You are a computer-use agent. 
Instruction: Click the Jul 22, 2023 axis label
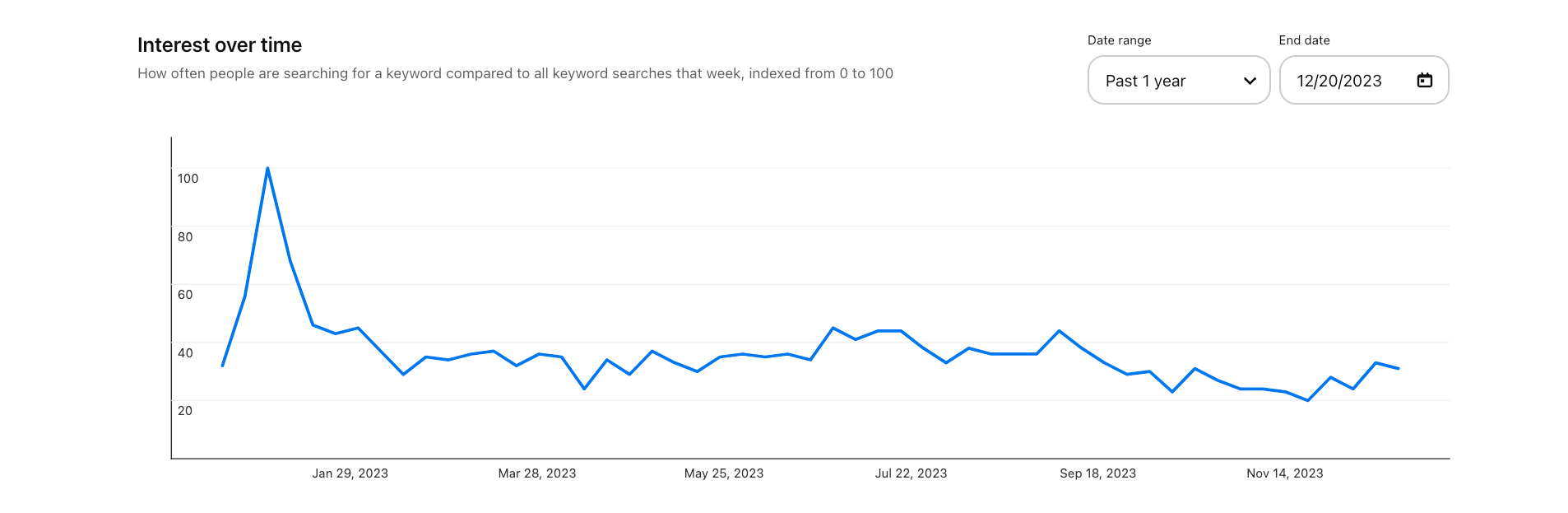pyautogui.click(x=911, y=473)
